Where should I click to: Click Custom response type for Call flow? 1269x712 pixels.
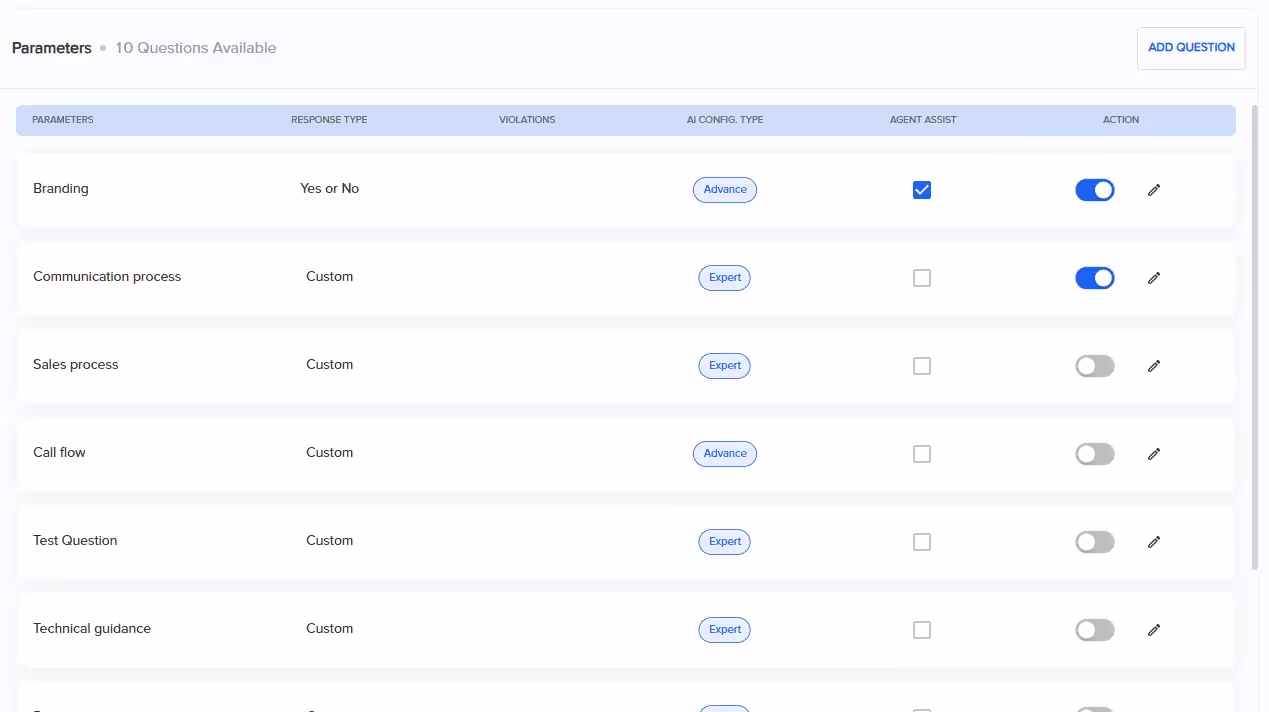click(329, 453)
